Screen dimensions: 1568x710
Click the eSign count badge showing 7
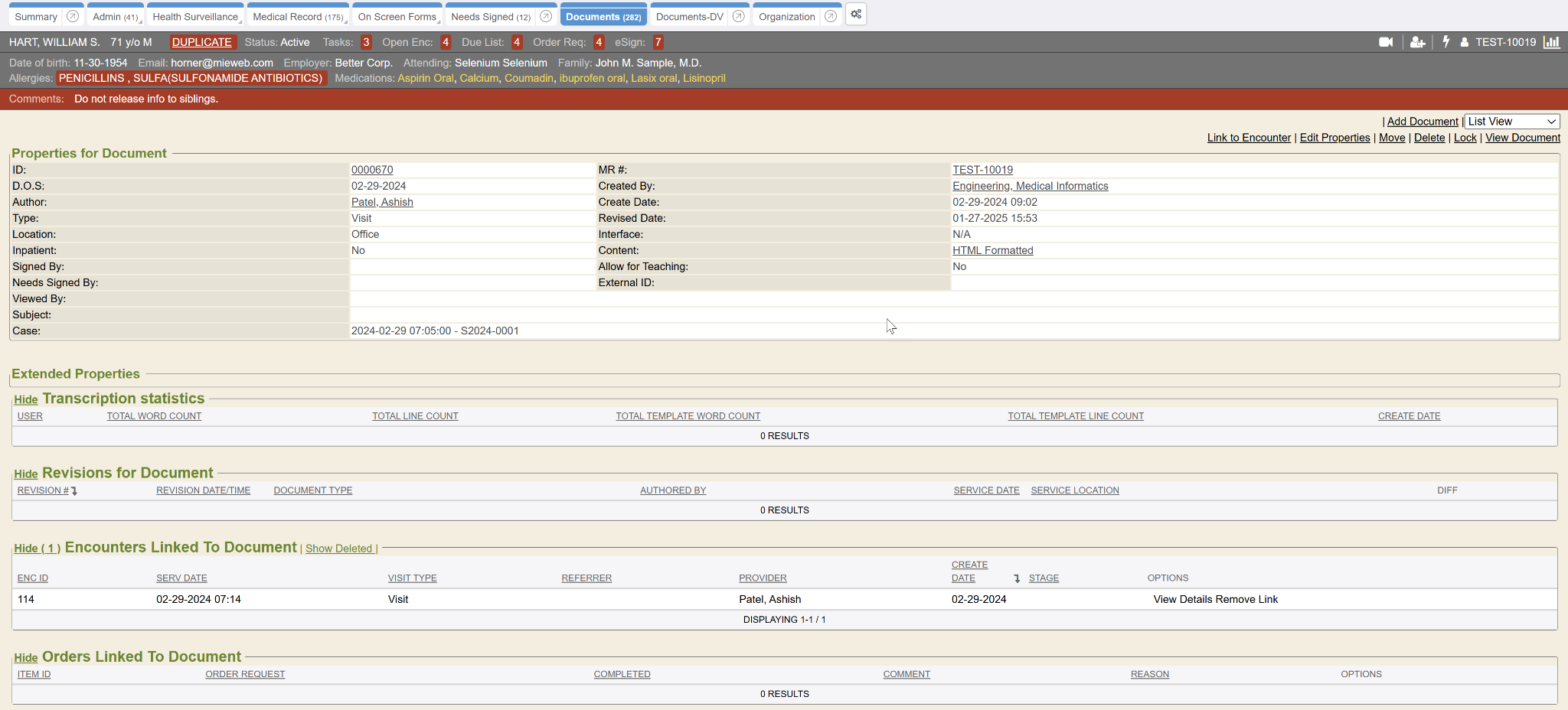point(658,42)
